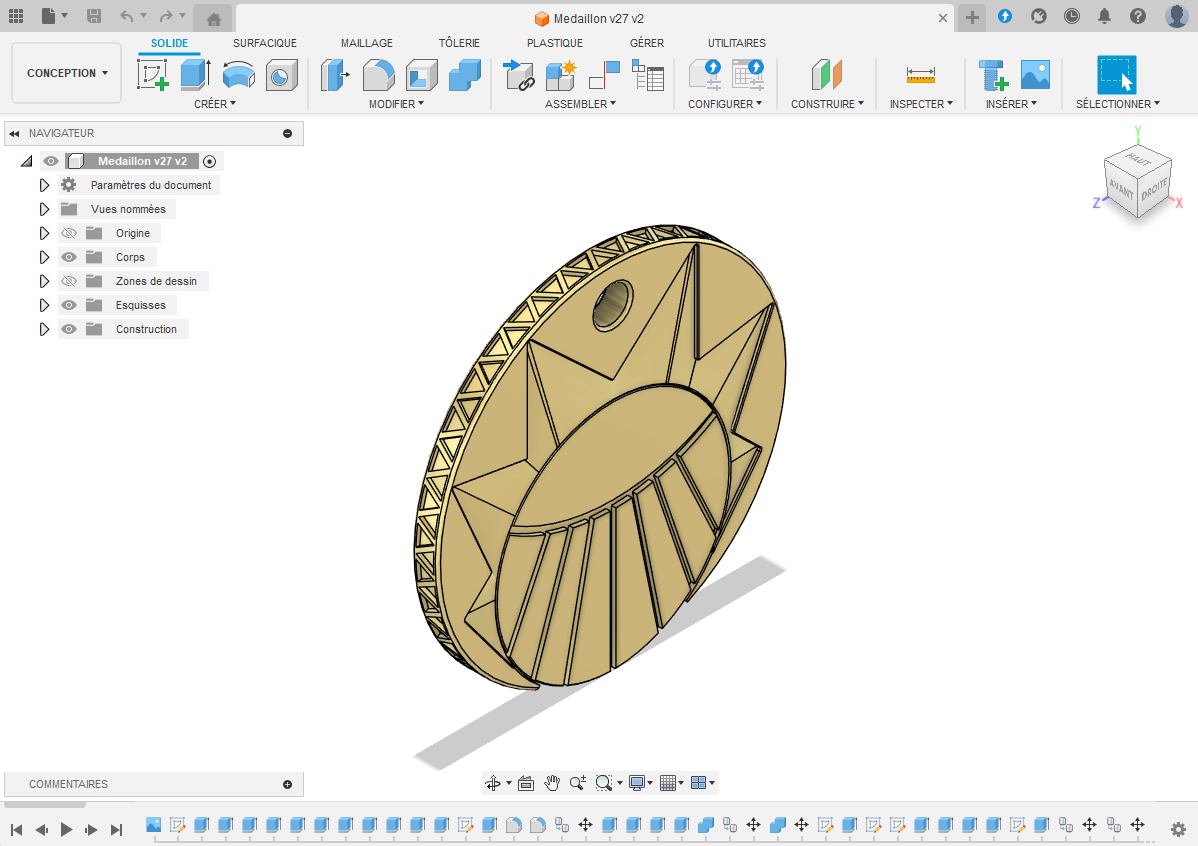Open the TÔLERIE ribbon tab
1198x846 pixels.
pyautogui.click(x=459, y=43)
